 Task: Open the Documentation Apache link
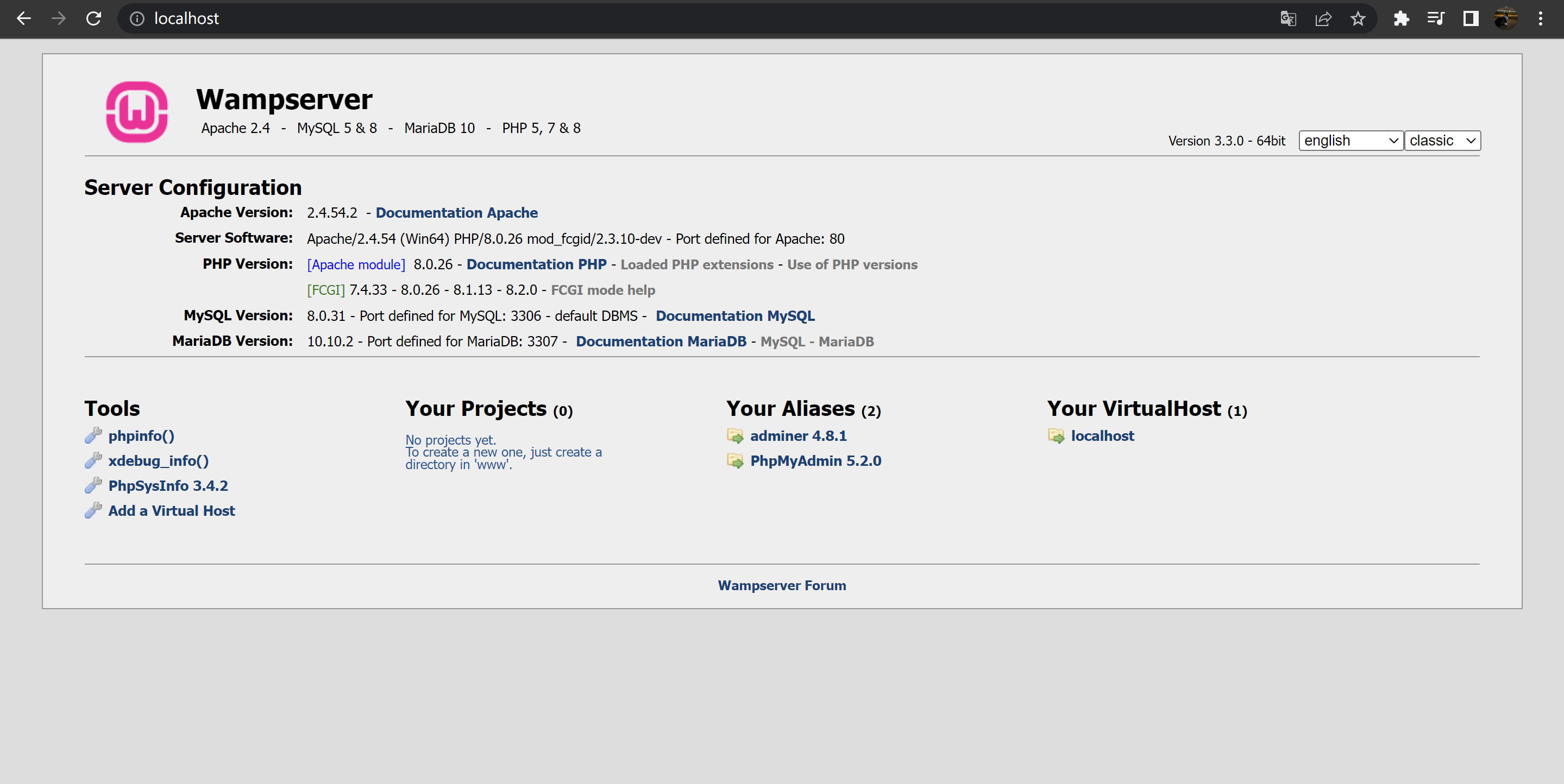[x=456, y=212]
